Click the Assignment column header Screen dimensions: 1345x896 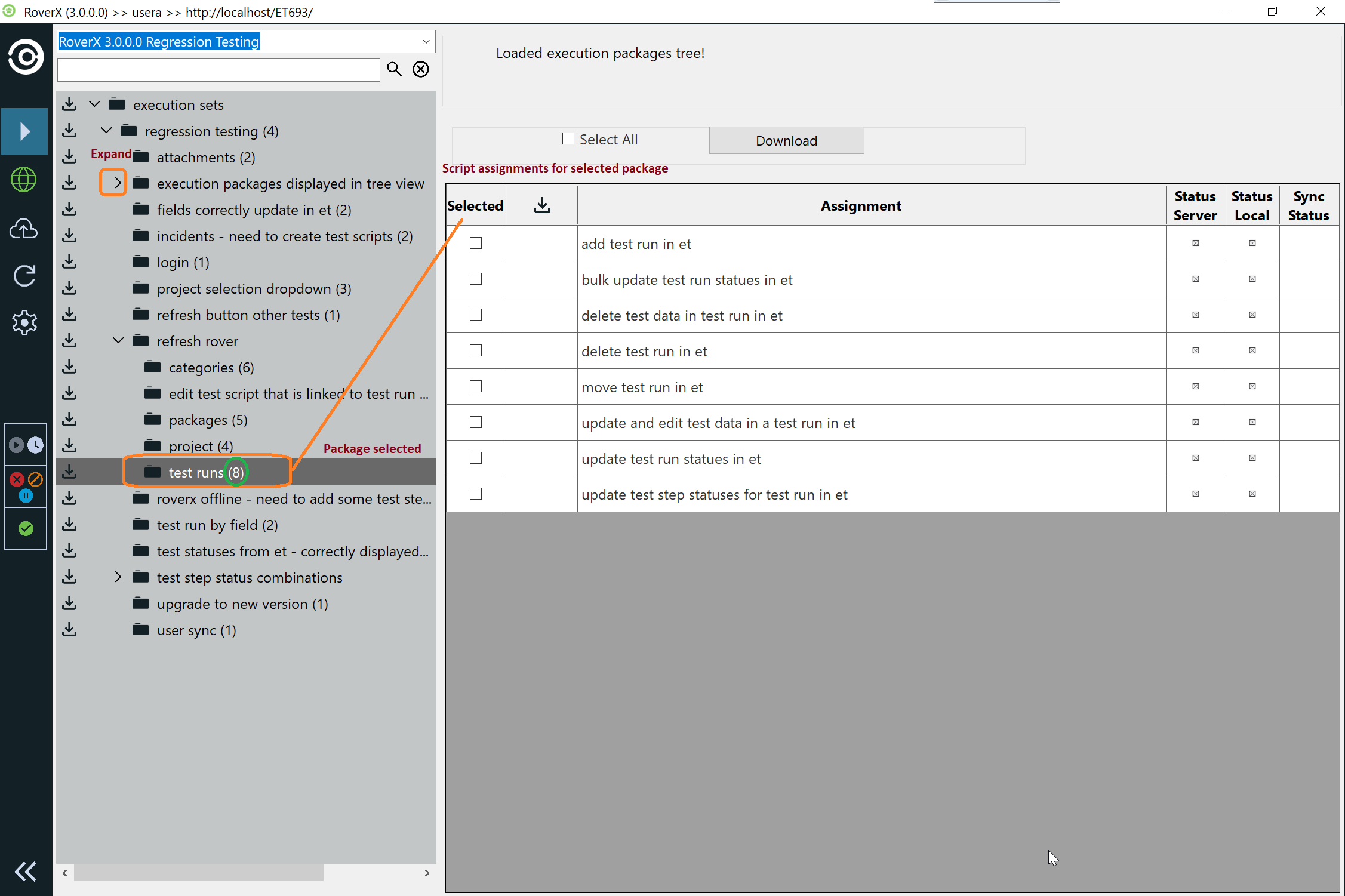pos(860,206)
